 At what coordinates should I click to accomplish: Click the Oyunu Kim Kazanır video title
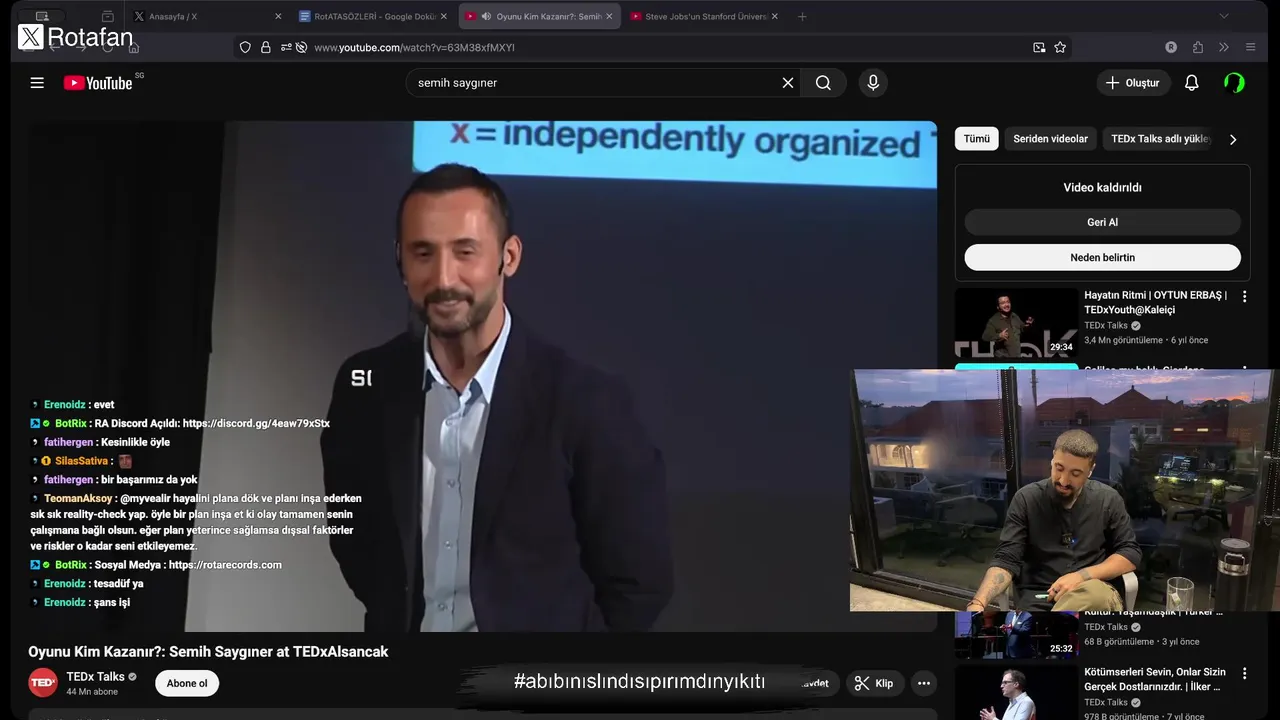[x=208, y=652]
